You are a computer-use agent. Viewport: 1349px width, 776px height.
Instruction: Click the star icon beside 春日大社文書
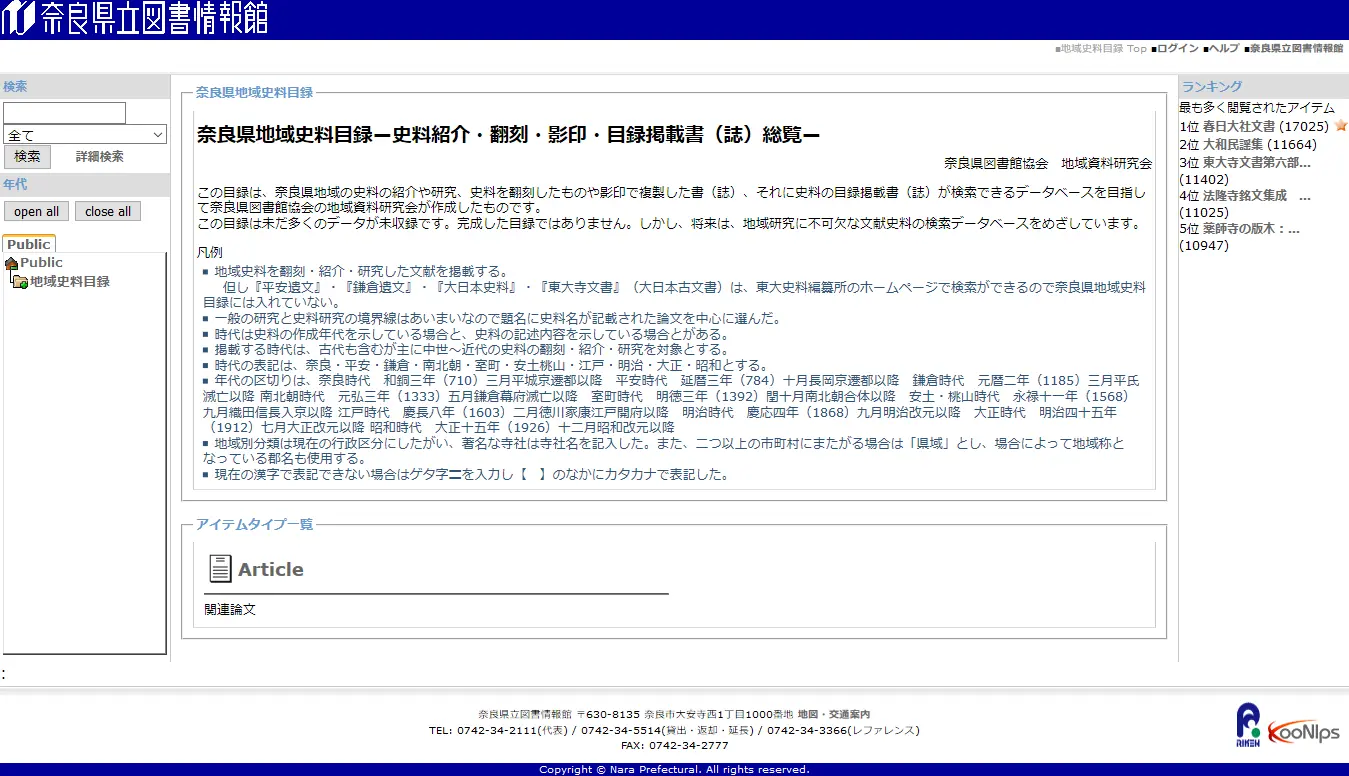(1341, 126)
